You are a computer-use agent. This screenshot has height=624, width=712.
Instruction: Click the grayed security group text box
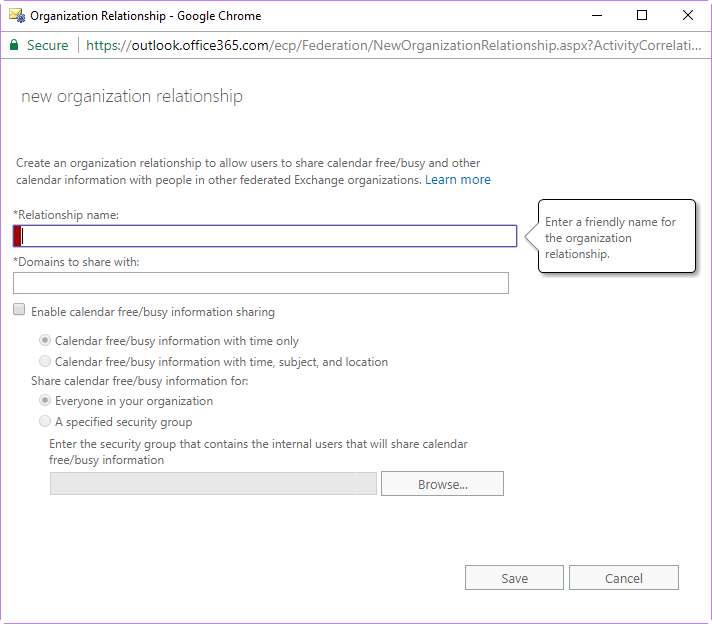[x=213, y=484]
